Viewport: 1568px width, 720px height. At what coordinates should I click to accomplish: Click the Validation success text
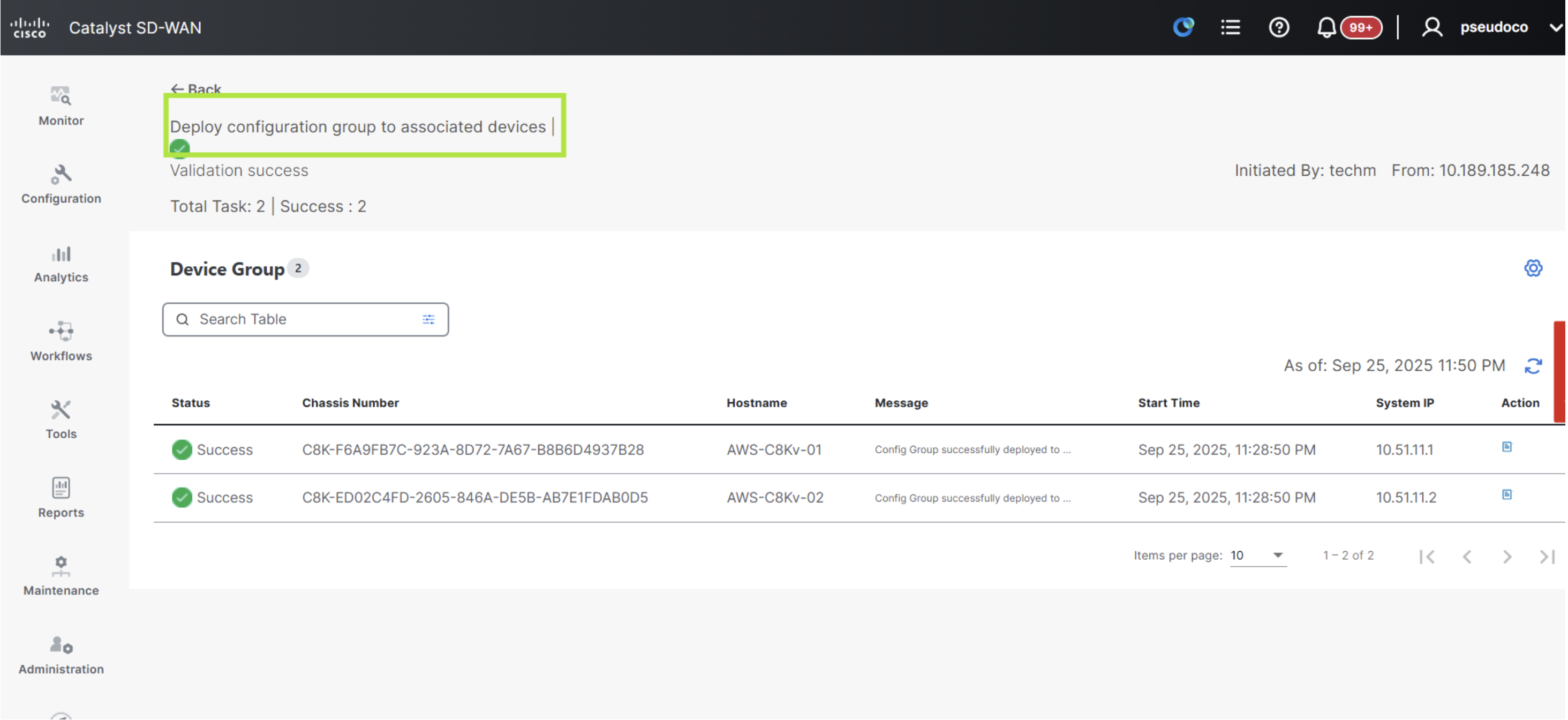(239, 170)
